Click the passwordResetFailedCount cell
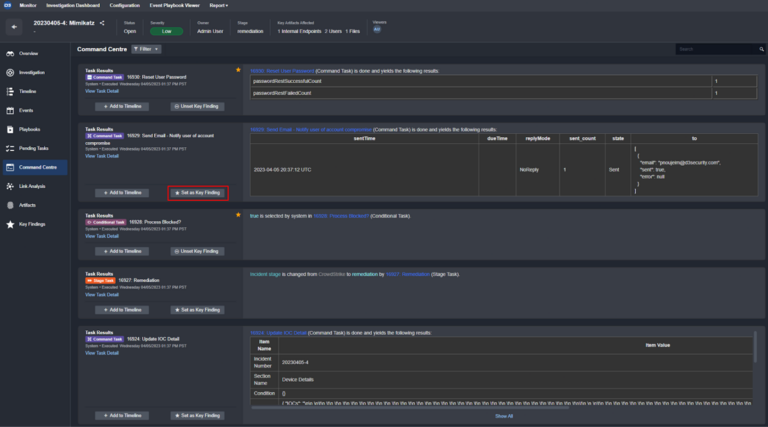The height and width of the screenshot is (427, 768). (480, 93)
